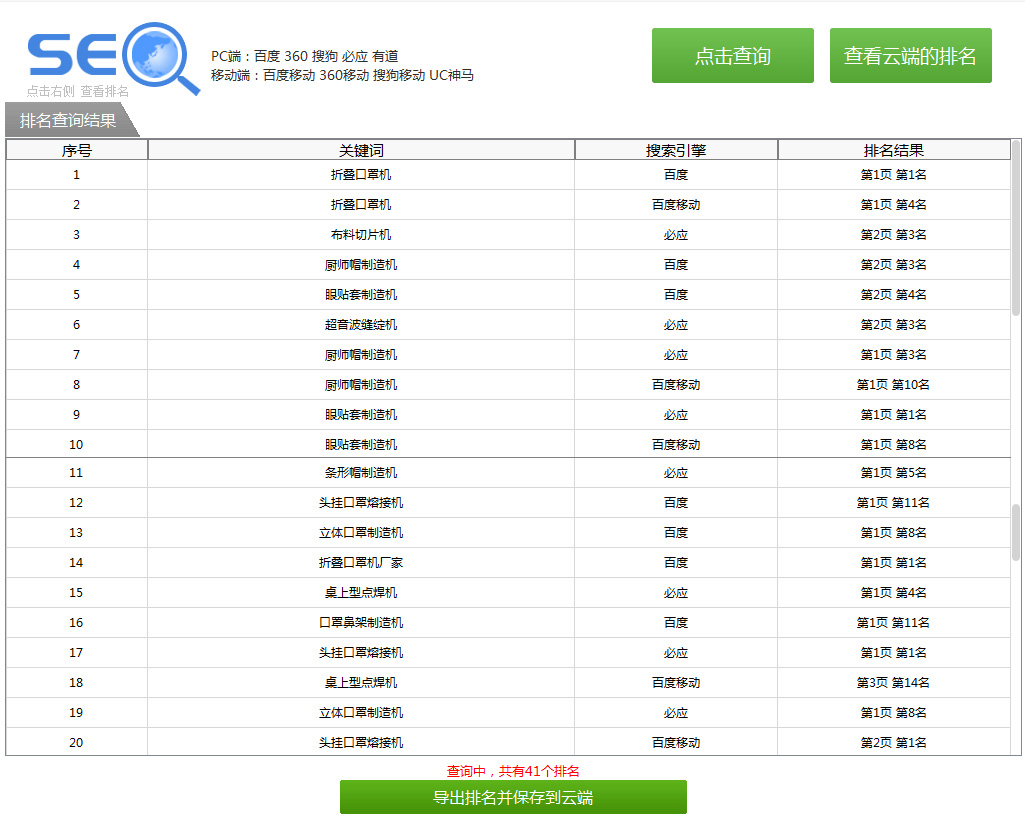This screenshot has height=820, width=1025.
Task: Click 口罩鼻架制造机 in row 16
Action: click(x=361, y=623)
